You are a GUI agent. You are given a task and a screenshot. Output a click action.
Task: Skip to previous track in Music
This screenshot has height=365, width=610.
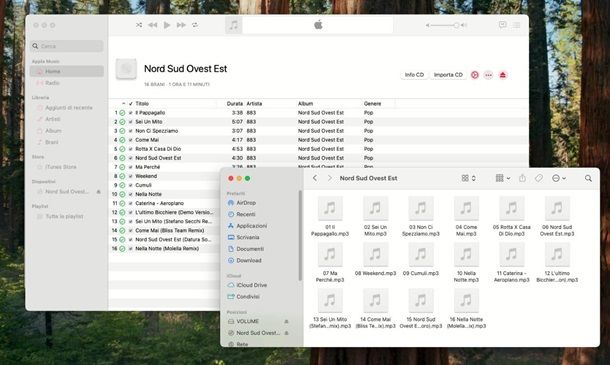152,25
